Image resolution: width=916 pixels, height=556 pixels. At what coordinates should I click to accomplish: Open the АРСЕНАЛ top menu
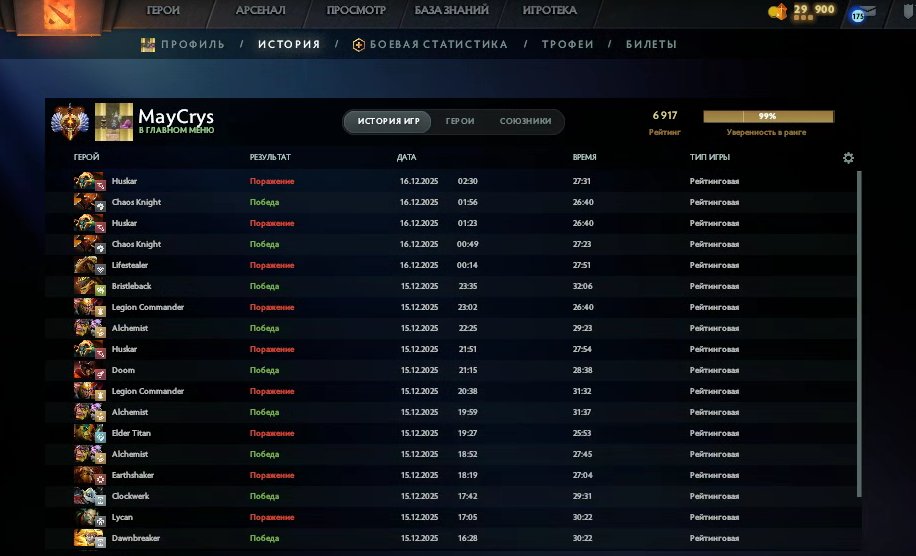tap(261, 10)
